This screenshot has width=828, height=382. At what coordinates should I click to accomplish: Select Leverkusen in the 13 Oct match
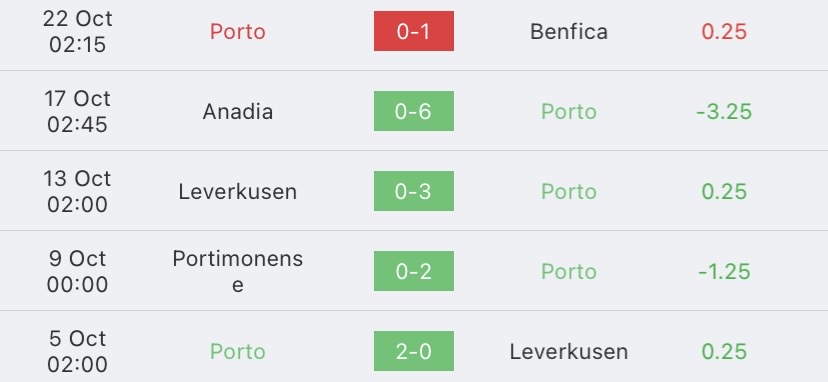238,191
